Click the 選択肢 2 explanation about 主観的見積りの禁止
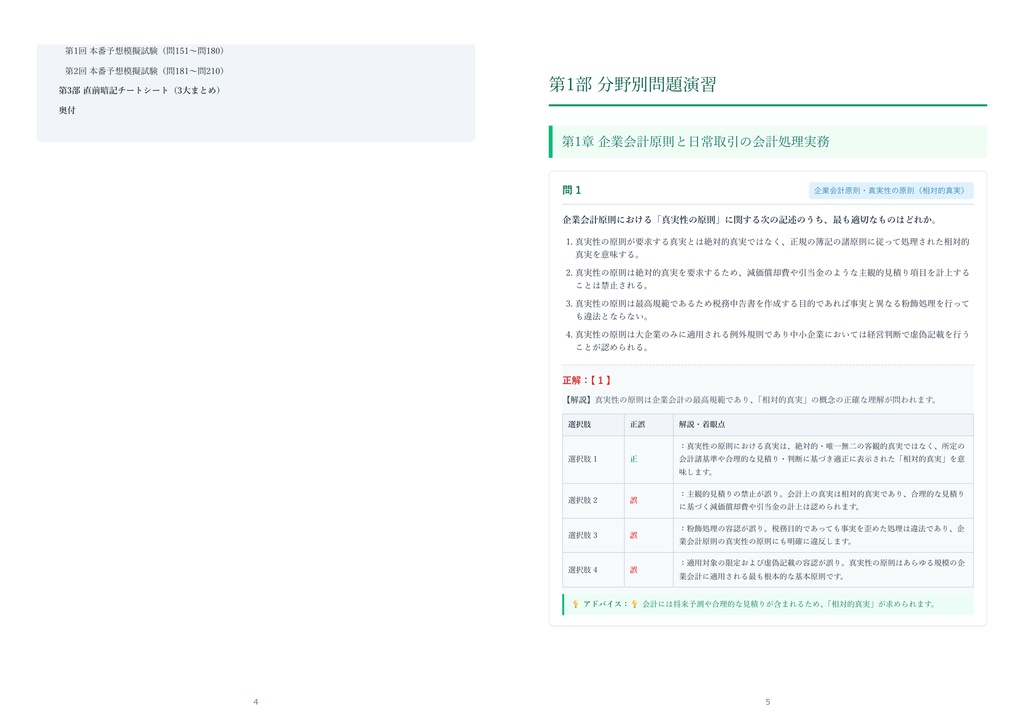 tap(822, 500)
